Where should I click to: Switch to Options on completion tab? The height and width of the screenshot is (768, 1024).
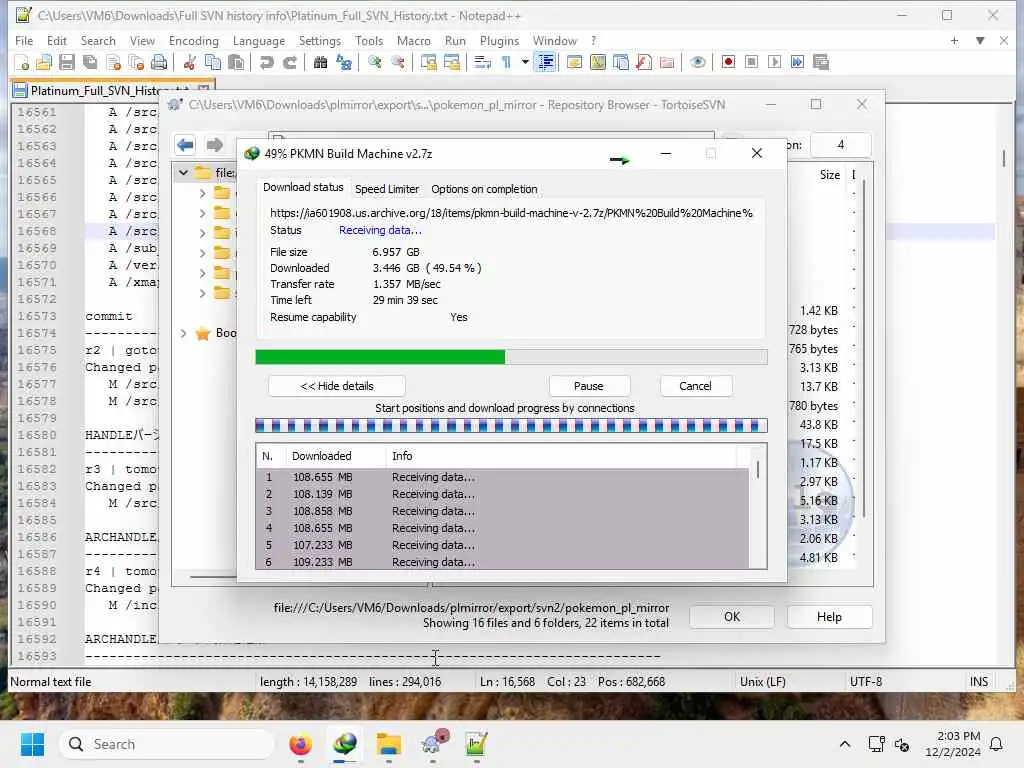(x=485, y=189)
